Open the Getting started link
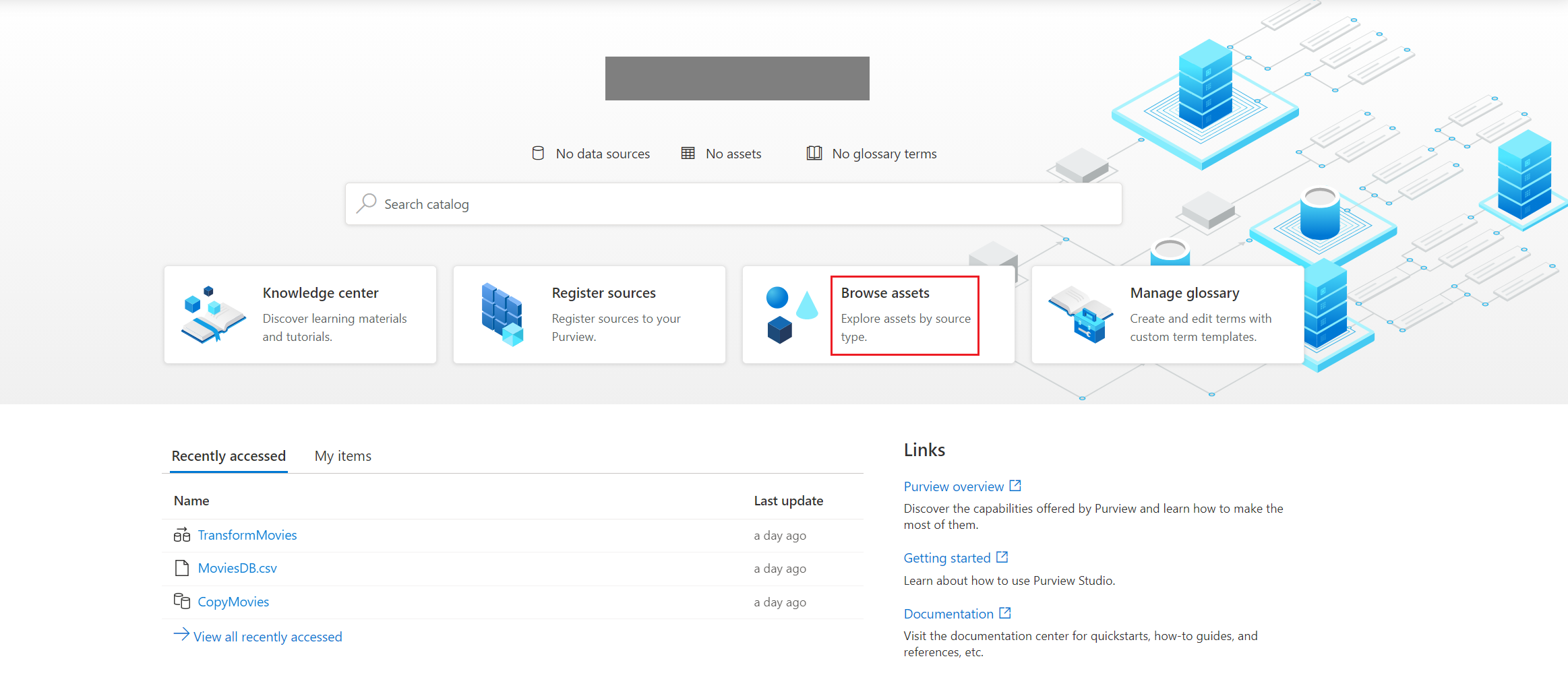This screenshot has width=1568, height=696. pyautogui.click(x=947, y=558)
